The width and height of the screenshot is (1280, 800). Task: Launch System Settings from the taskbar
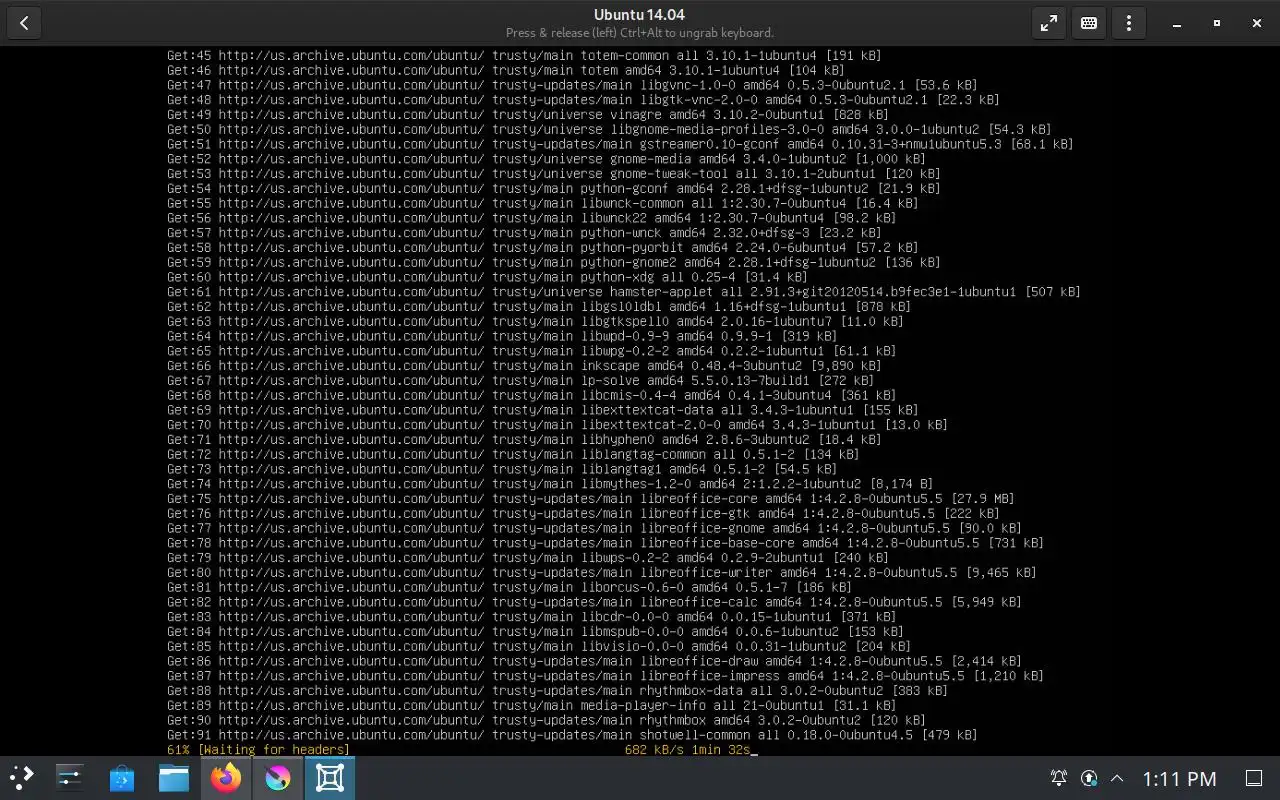(x=70, y=778)
